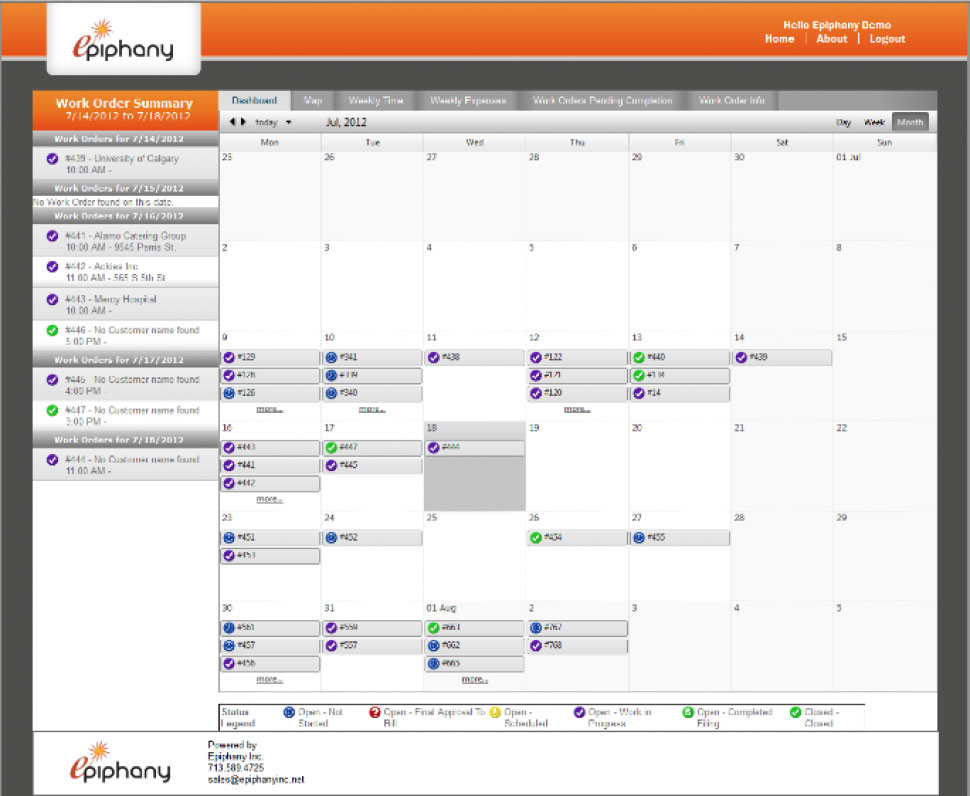
Task: Switch to the Map tab
Action: click(313, 100)
